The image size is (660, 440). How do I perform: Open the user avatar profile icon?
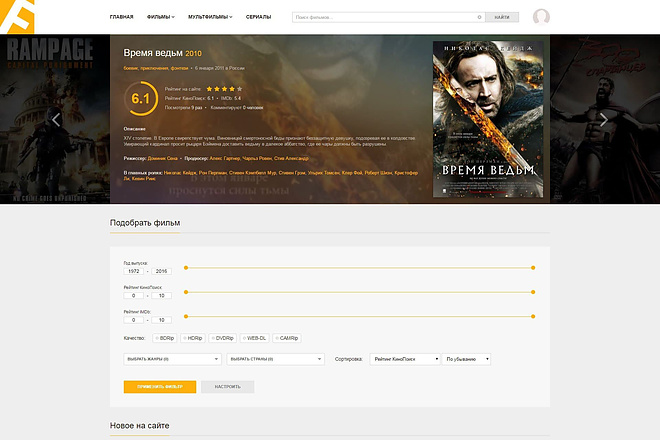coord(541,17)
